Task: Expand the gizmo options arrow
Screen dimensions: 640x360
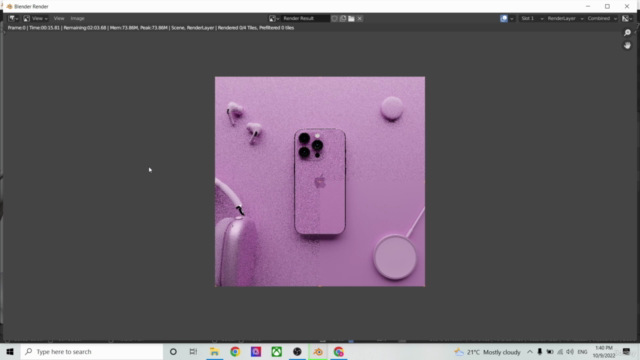Action: pyautogui.click(x=511, y=18)
